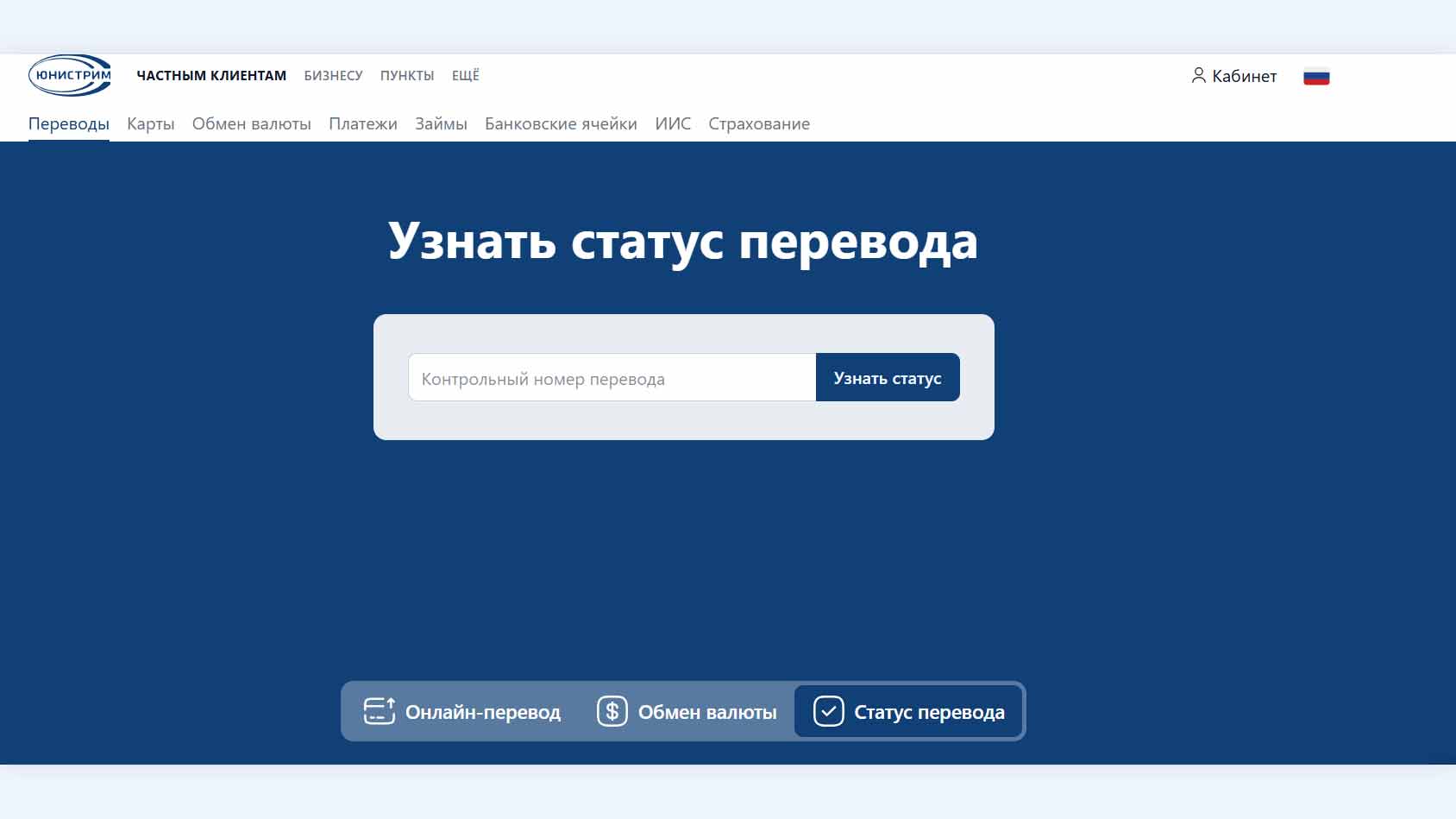This screenshot has width=1456, height=819.
Task: Click the Узнать статус перевода heading
Action: 683,241
